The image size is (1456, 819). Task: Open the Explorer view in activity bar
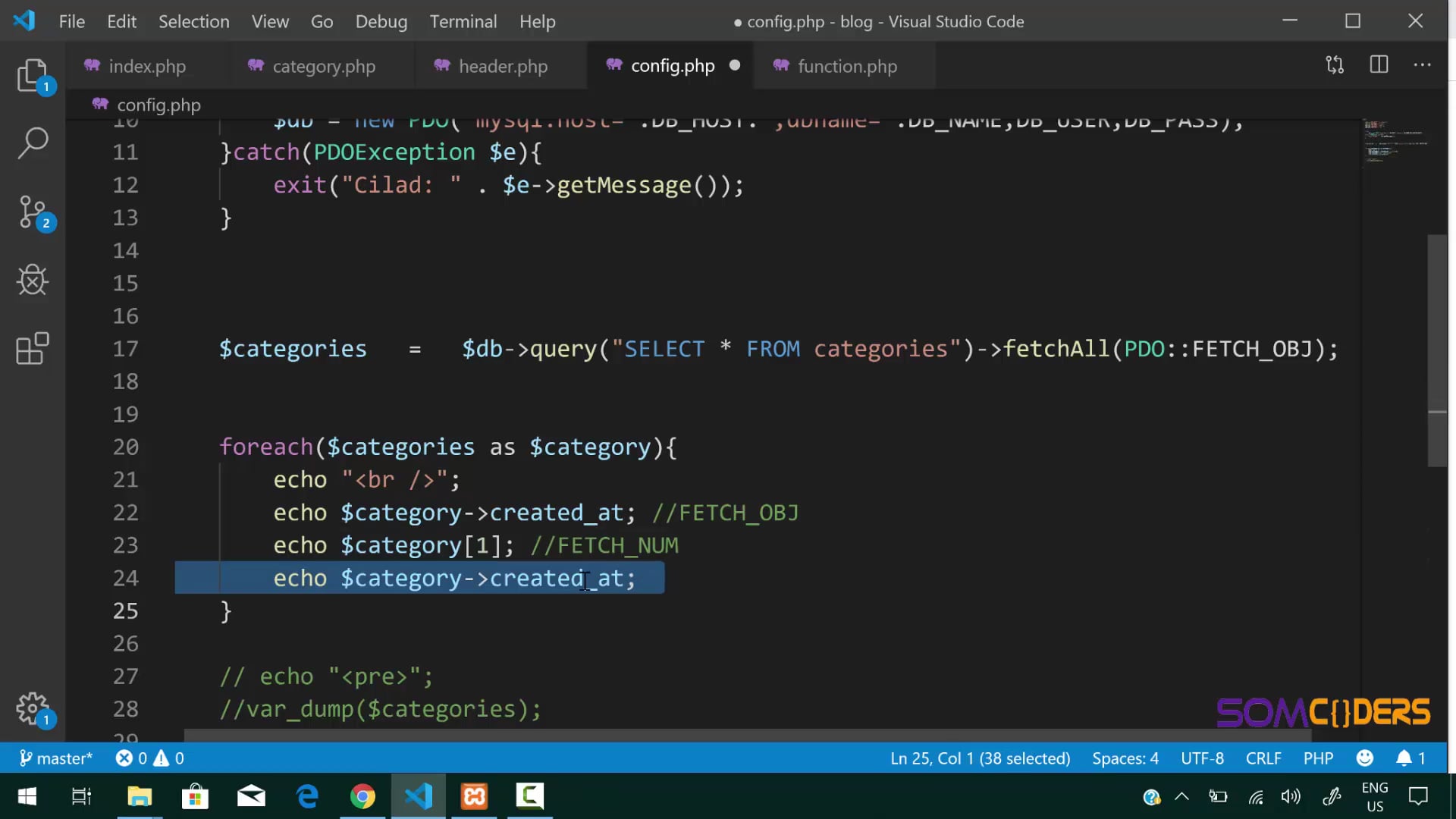(x=33, y=76)
